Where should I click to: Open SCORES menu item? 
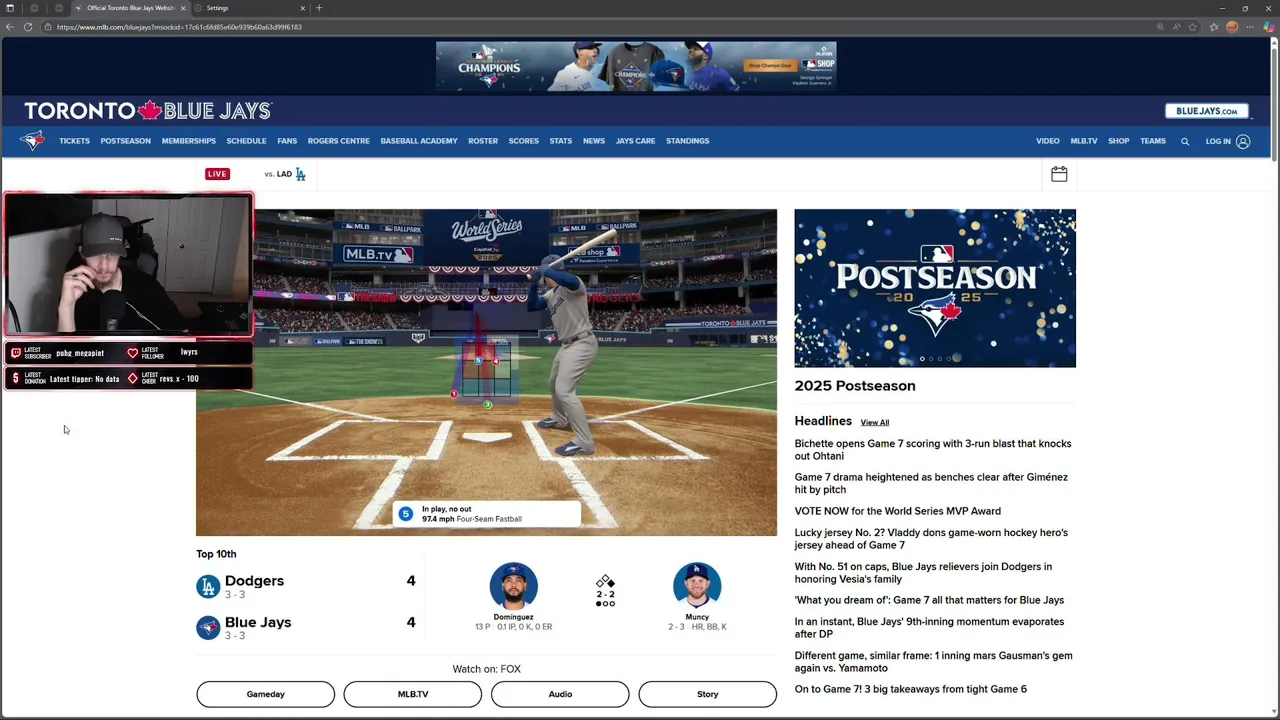click(523, 141)
